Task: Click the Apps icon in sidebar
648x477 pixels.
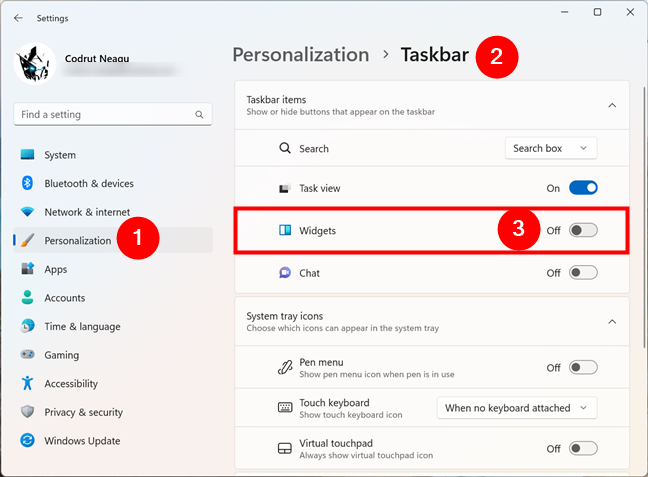Action: (x=28, y=269)
